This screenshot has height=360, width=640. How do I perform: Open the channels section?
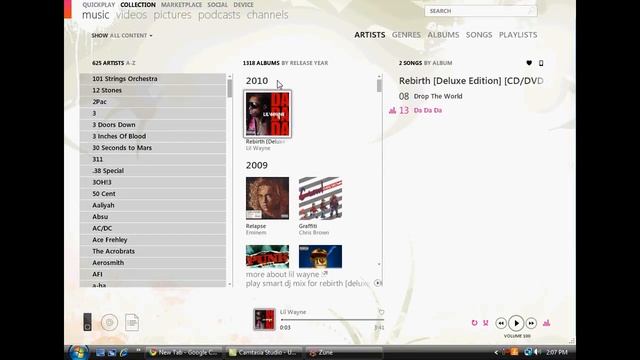pyautogui.click(x=267, y=15)
